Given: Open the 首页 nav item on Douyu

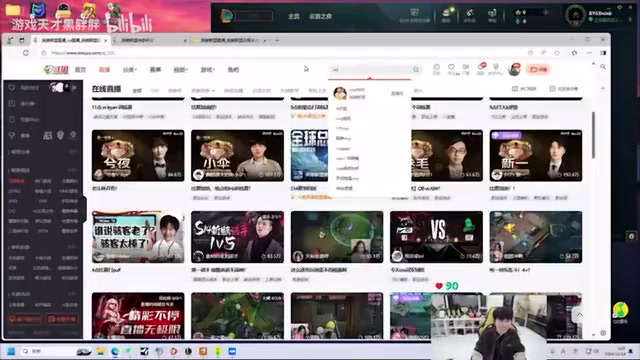Looking at the screenshot, I should tap(80, 70).
